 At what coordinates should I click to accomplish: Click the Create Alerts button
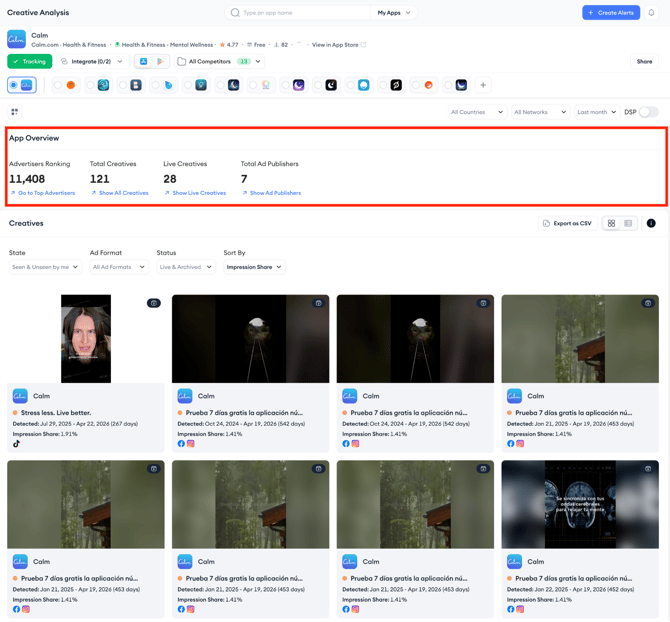(611, 13)
